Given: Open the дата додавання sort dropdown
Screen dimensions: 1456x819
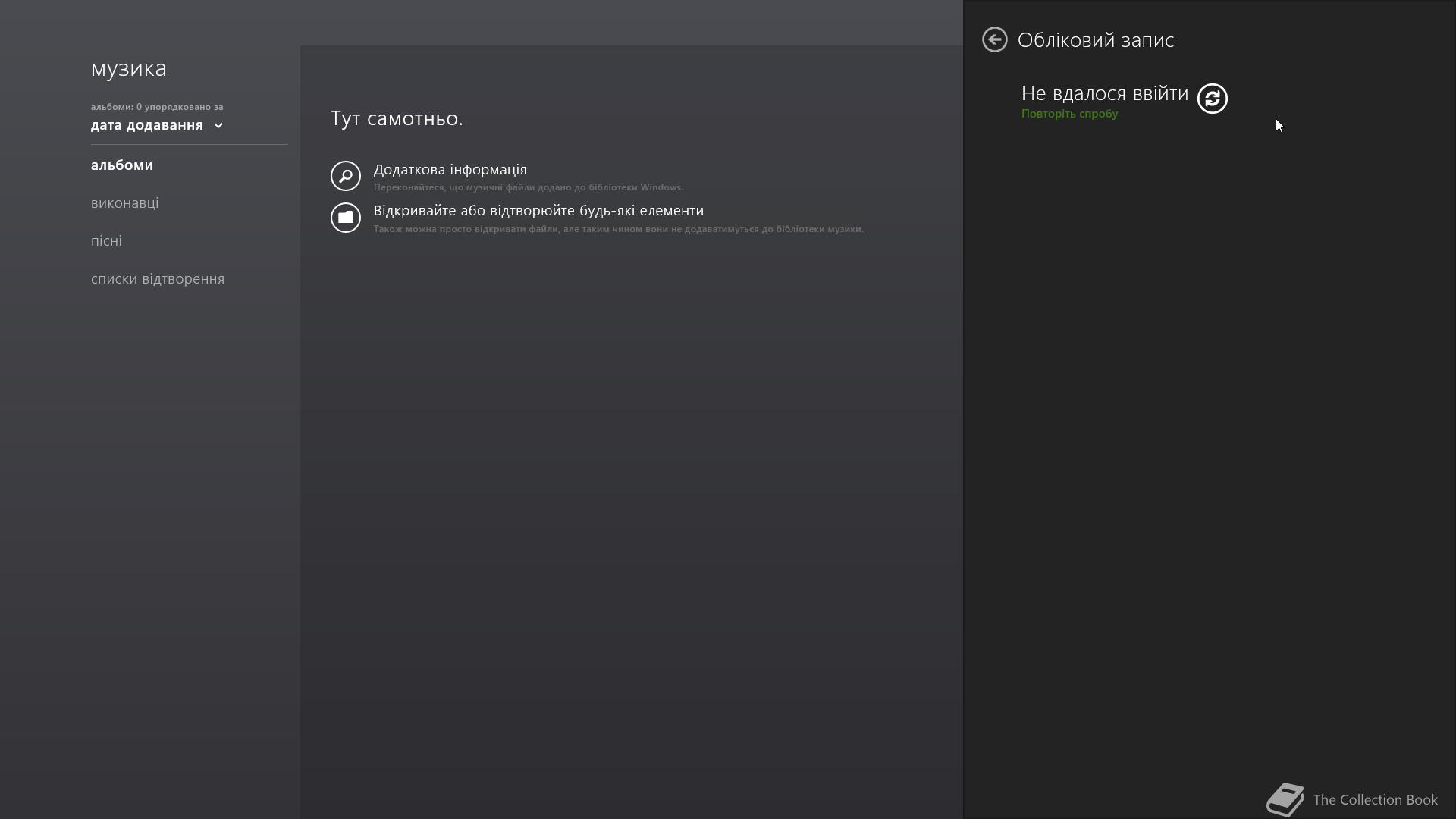Looking at the screenshot, I should point(157,125).
